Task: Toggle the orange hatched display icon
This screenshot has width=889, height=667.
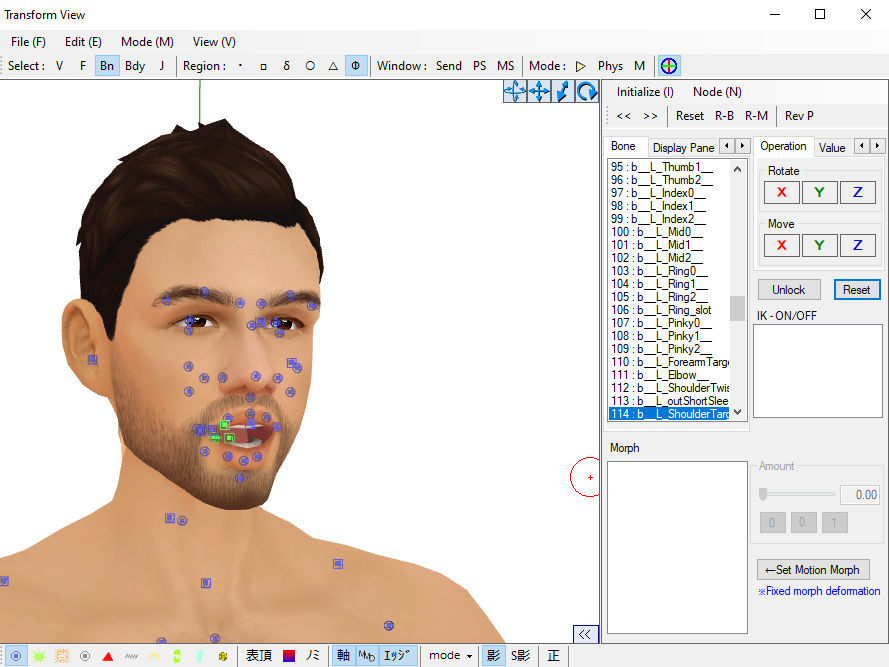Action: point(62,656)
